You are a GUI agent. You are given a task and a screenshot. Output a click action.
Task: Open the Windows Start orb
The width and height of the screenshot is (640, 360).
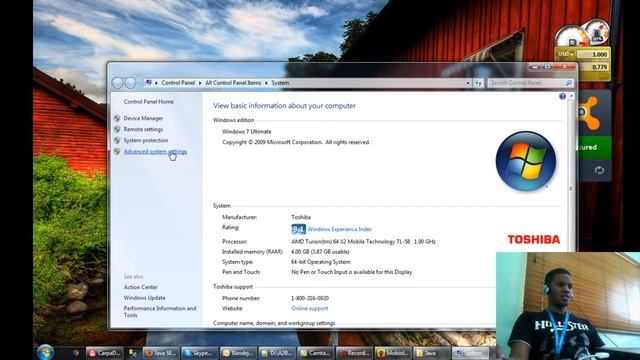coord(45,353)
